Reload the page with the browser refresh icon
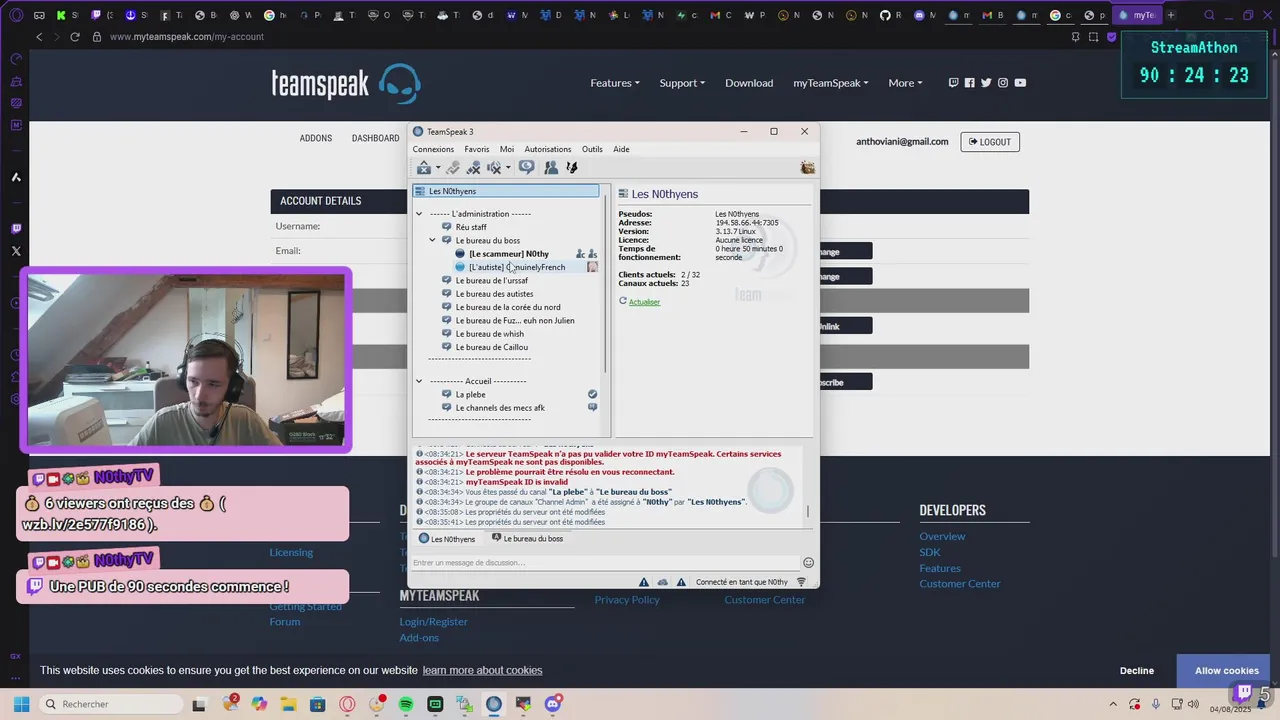Viewport: 1280px width, 720px height. 75,37
